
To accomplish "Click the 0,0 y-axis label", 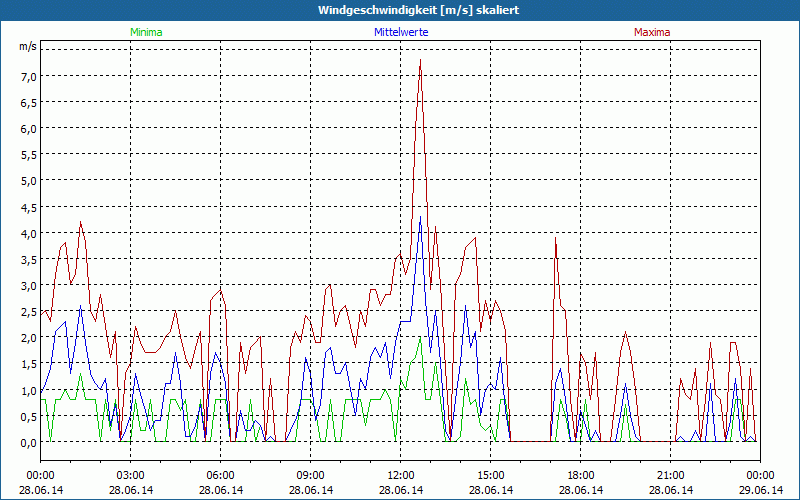I will 29,442.
